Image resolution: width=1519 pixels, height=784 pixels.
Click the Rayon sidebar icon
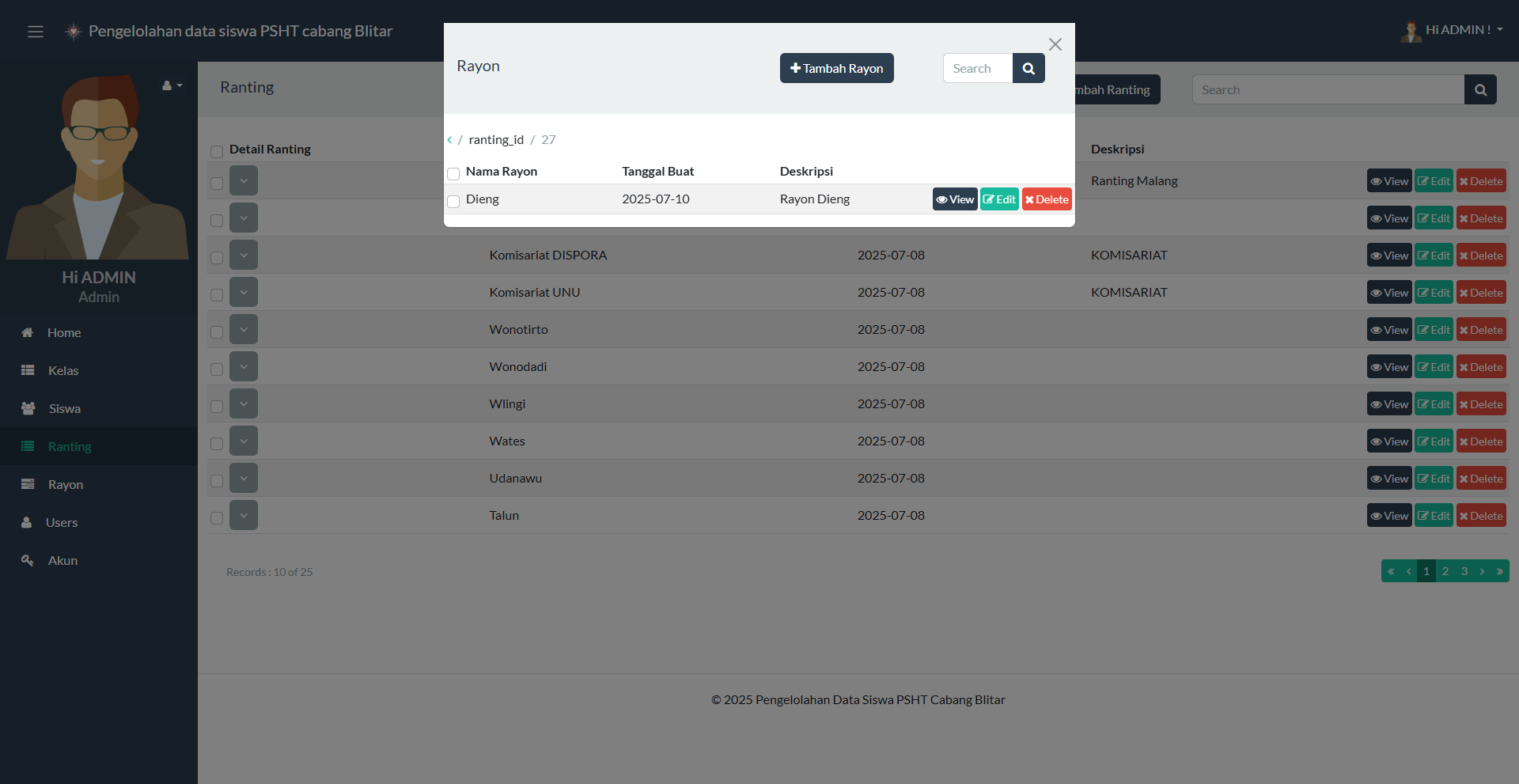coord(28,485)
